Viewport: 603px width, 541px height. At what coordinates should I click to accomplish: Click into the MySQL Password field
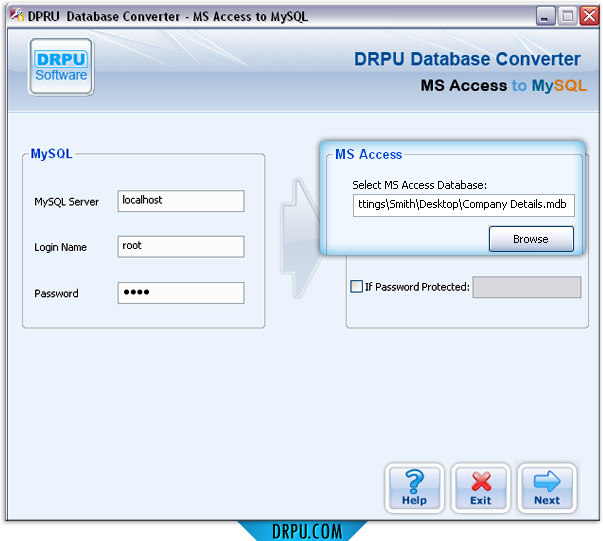coord(180,293)
